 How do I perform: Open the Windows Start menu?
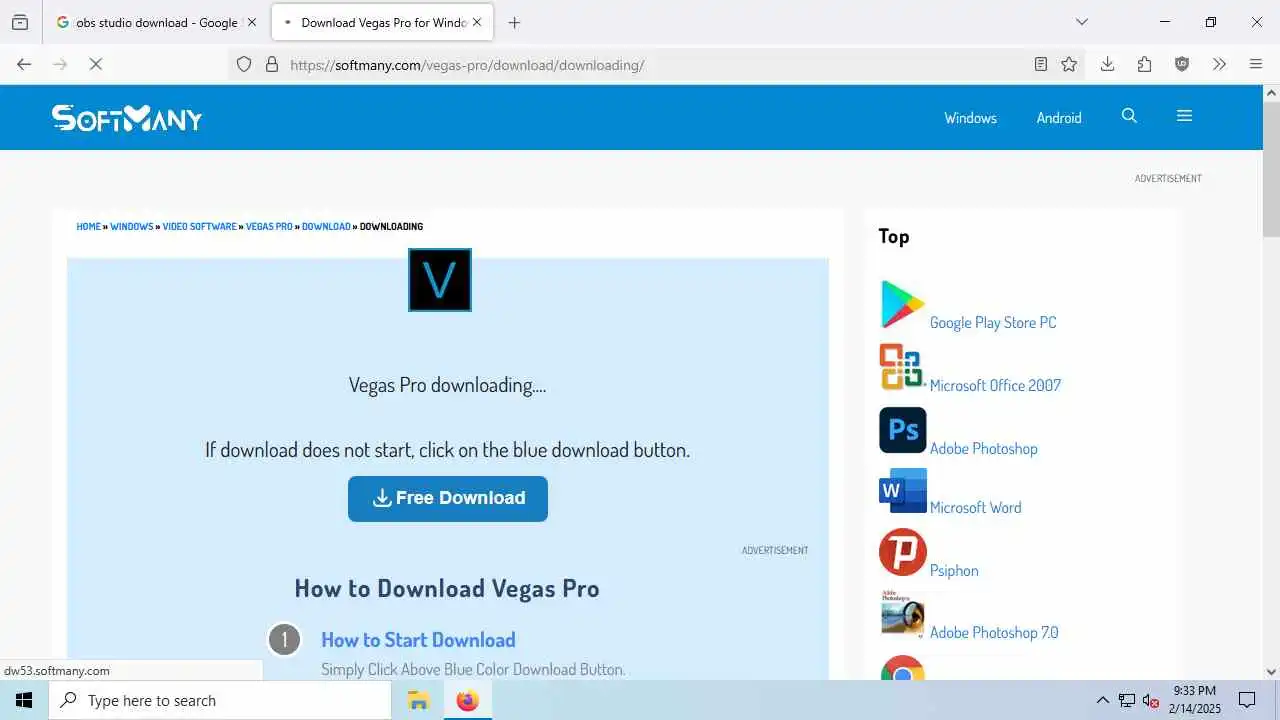point(24,700)
